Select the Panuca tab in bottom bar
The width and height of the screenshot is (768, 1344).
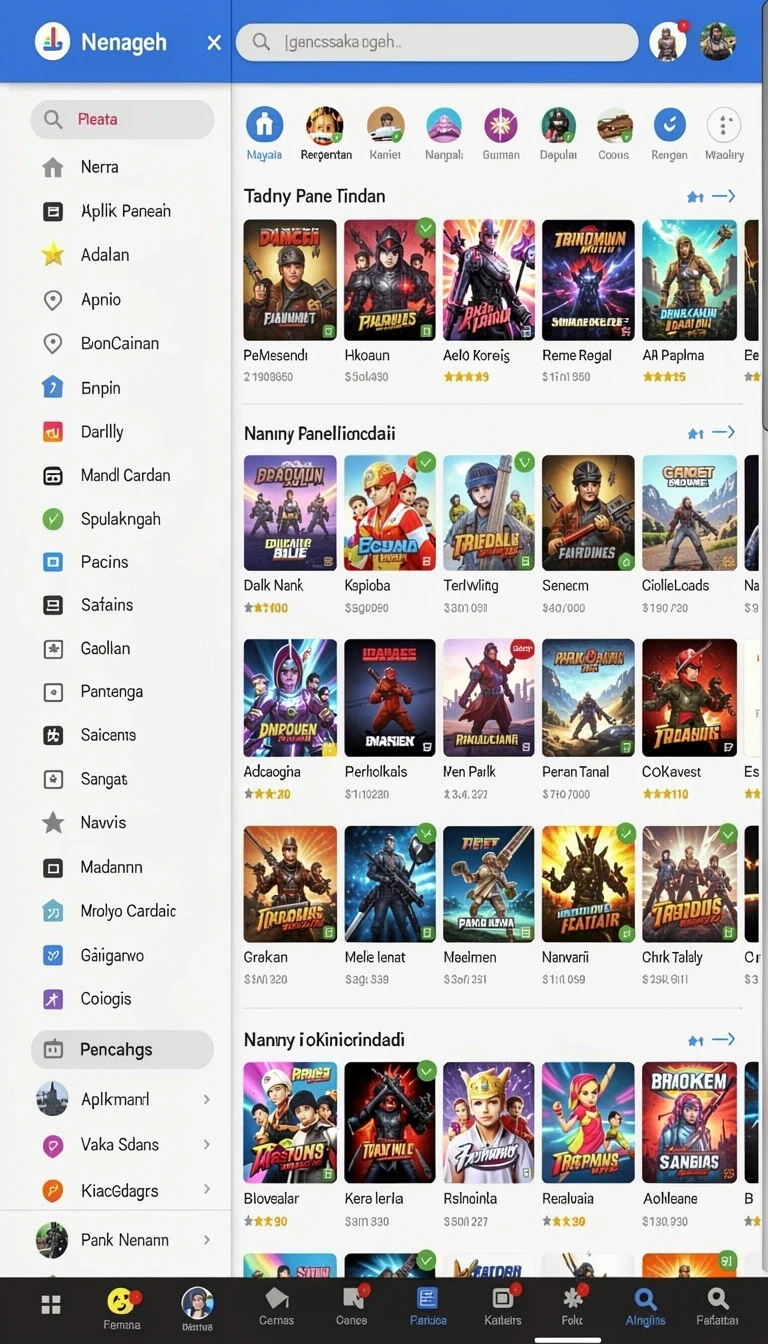pyautogui.click(x=428, y=1306)
